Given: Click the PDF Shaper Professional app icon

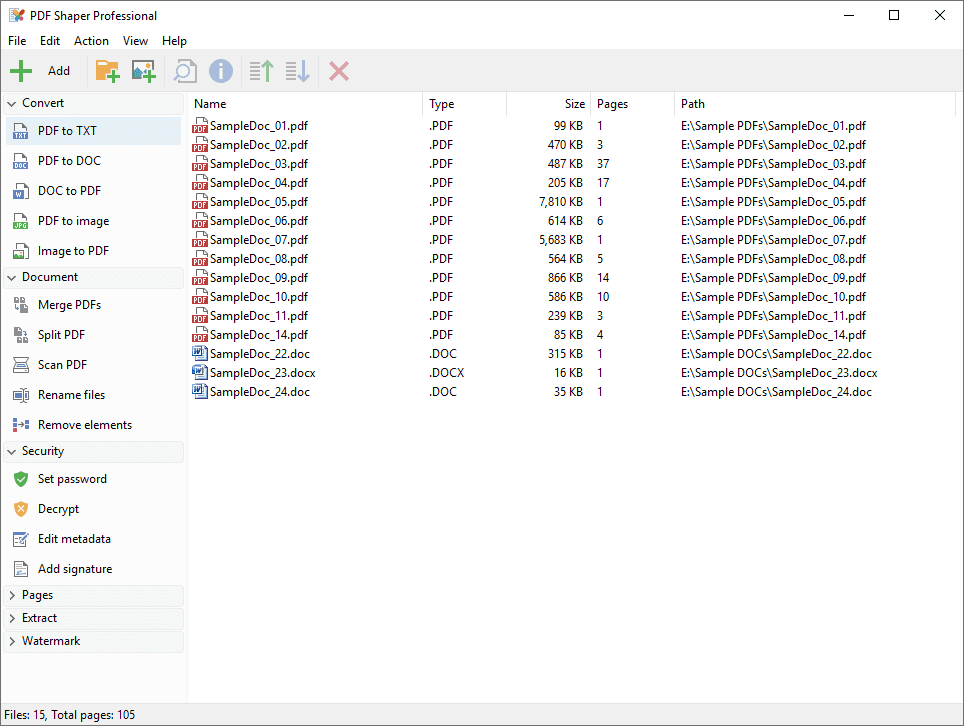Looking at the screenshot, I should pyautogui.click(x=17, y=15).
